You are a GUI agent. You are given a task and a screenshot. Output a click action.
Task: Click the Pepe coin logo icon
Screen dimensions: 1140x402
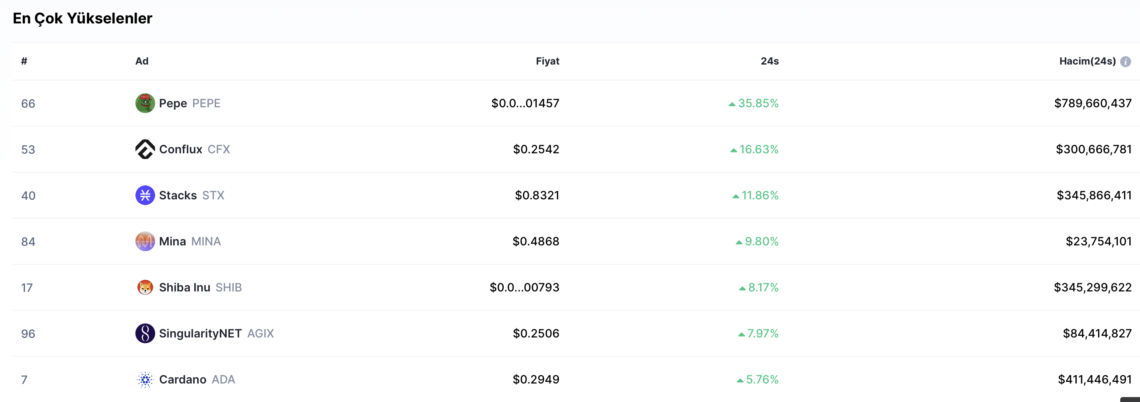[x=145, y=103]
